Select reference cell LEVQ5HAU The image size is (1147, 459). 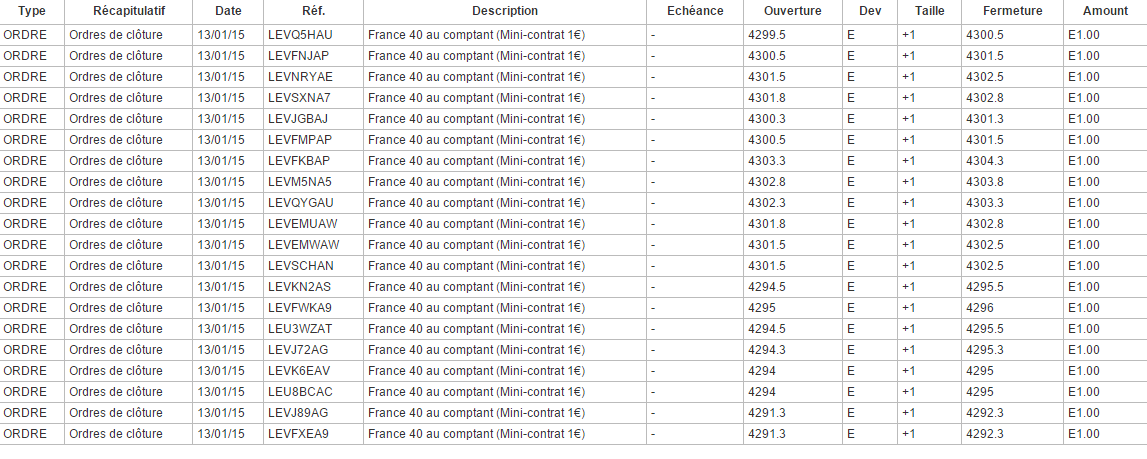[x=300, y=35]
